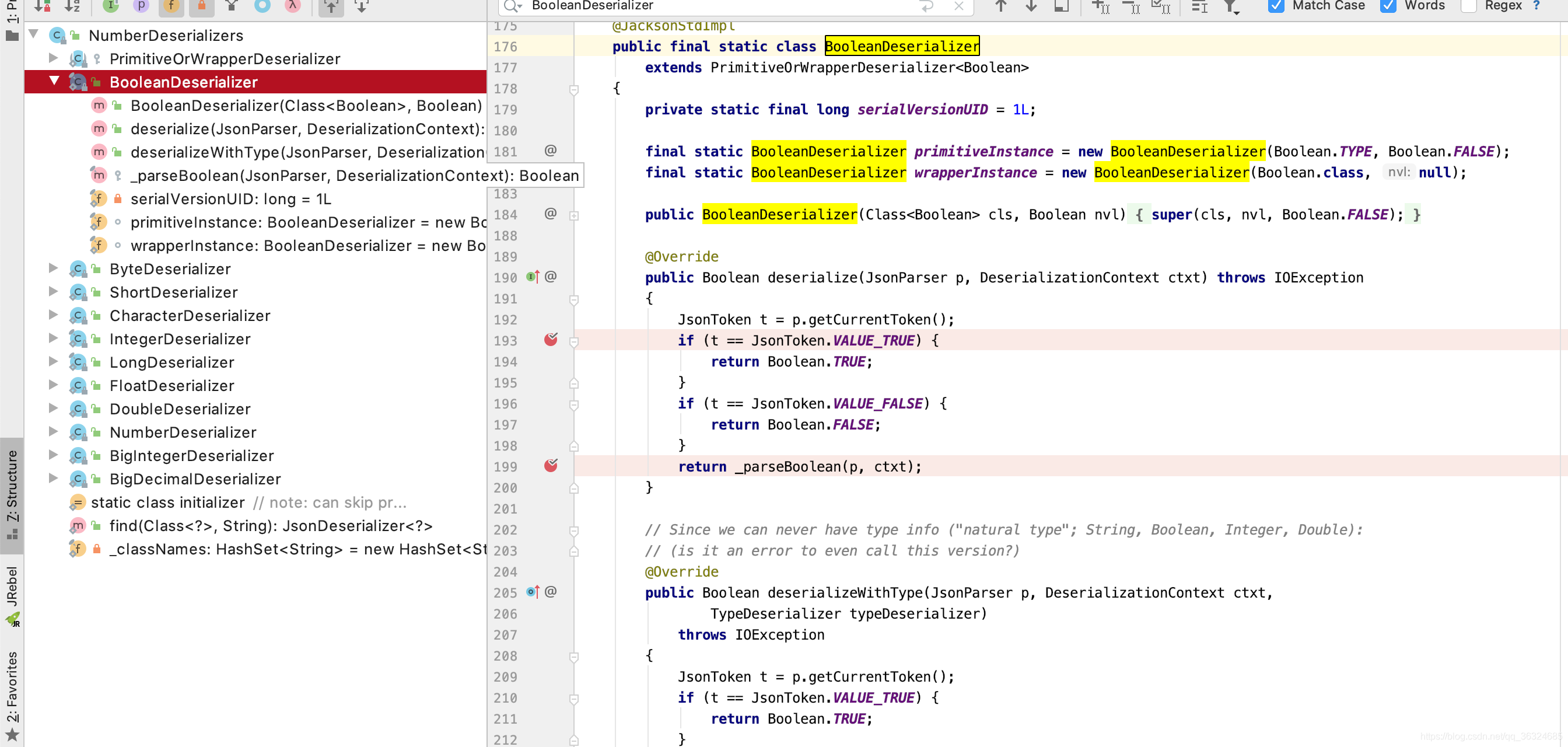Expand the ByteDeserializer node
The image size is (1568, 747).
(54, 268)
